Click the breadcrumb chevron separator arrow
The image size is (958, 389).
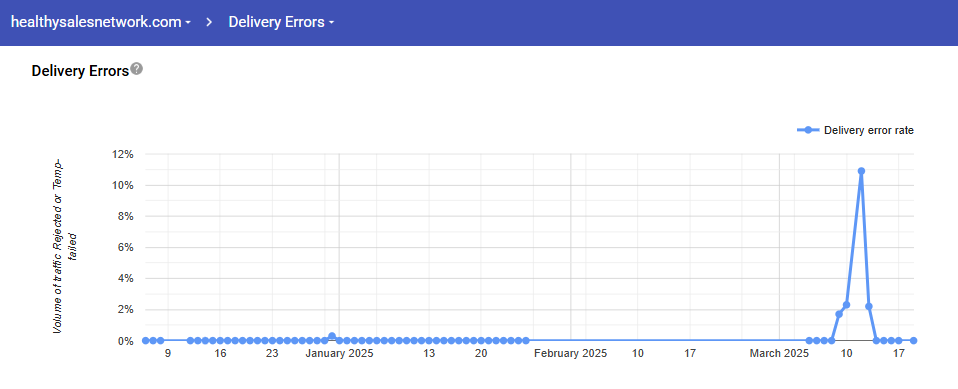point(210,23)
